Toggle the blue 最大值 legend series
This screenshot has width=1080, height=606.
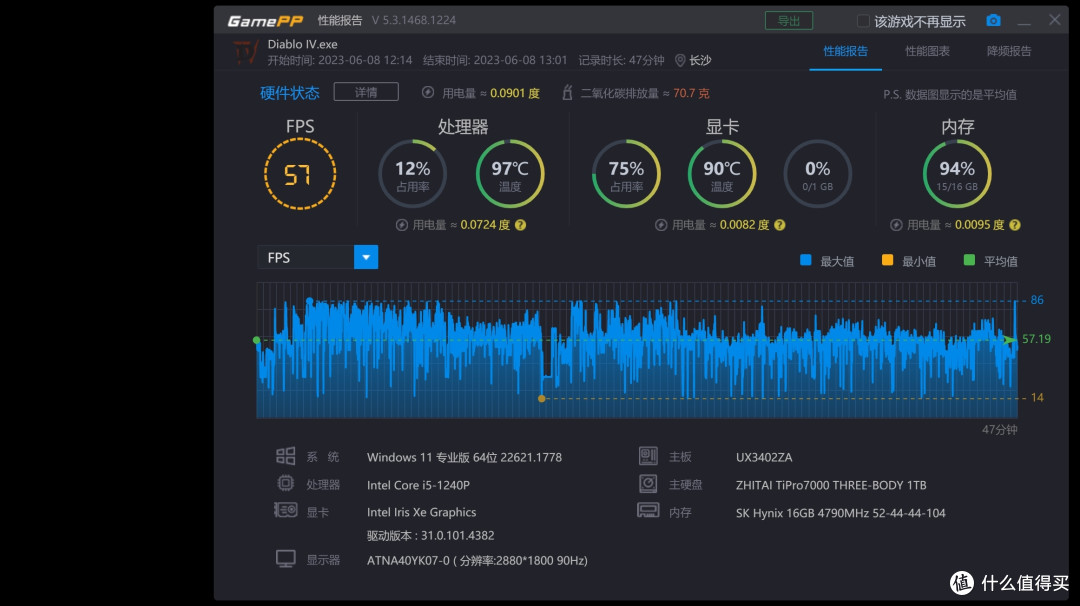click(x=806, y=261)
